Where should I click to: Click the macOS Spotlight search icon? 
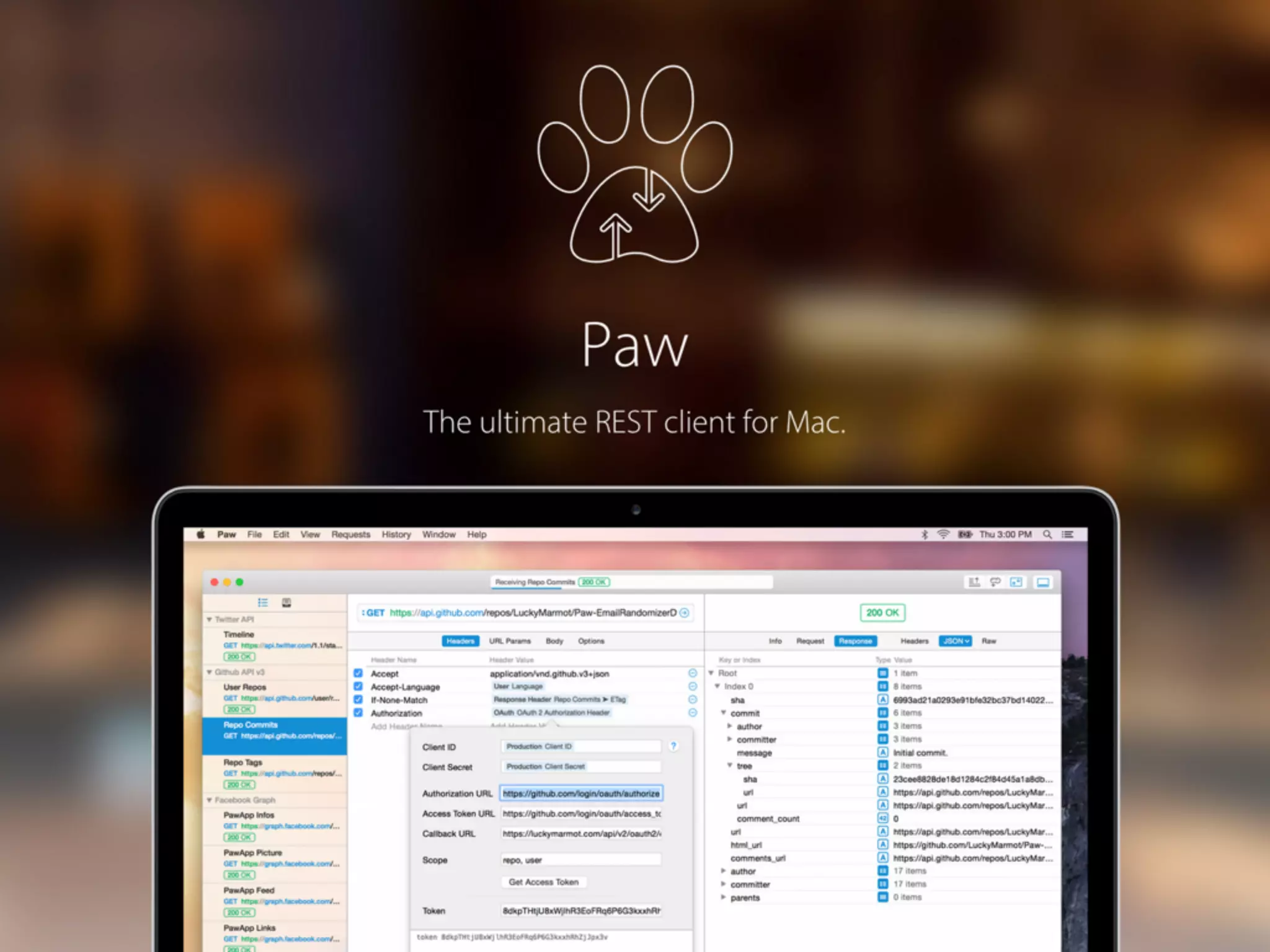tap(1047, 534)
